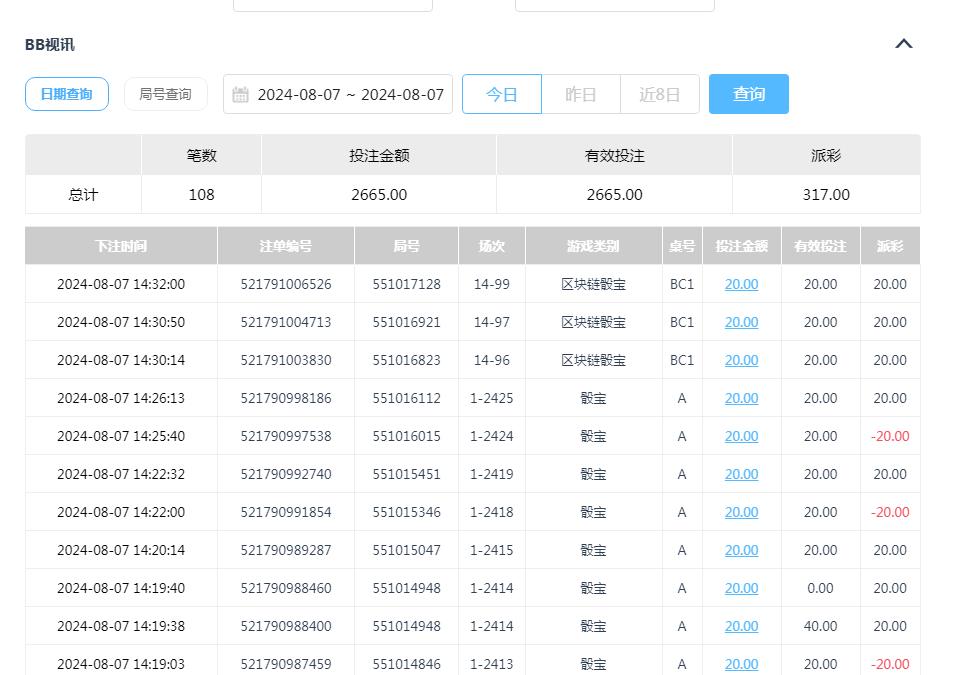This screenshot has width=969, height=675.
Task: Open amount link in BC1 row 14-97
Action: point(740,322)
